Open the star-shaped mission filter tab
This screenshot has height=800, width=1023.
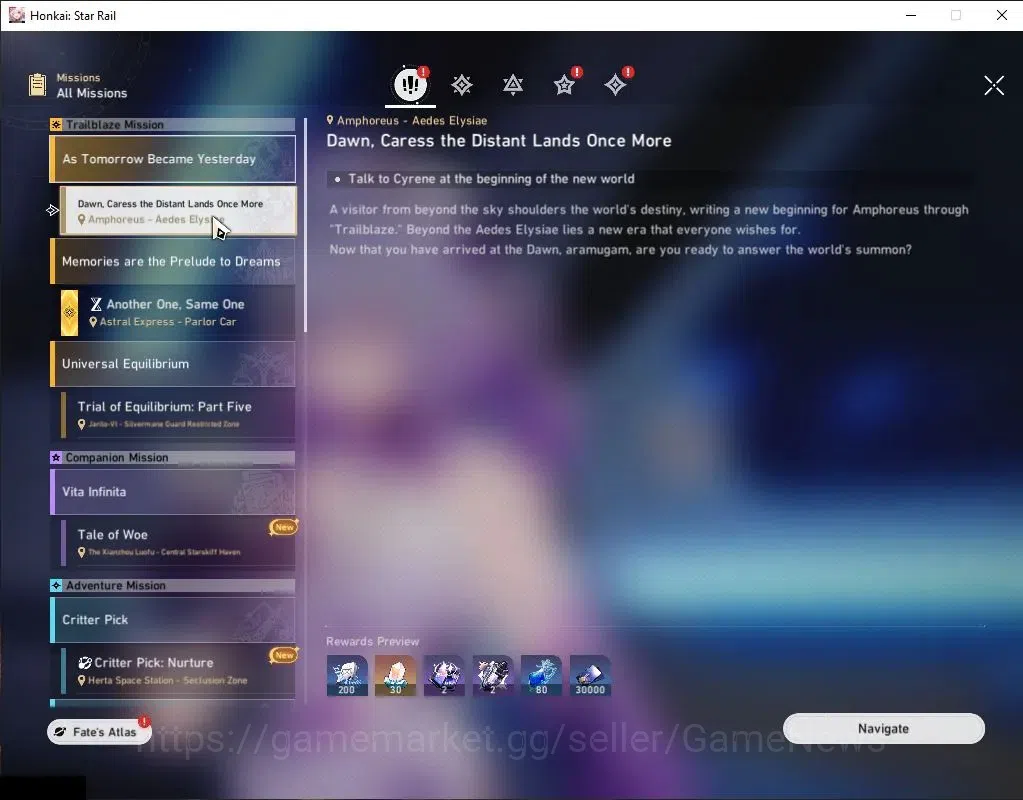coord(564,85)
